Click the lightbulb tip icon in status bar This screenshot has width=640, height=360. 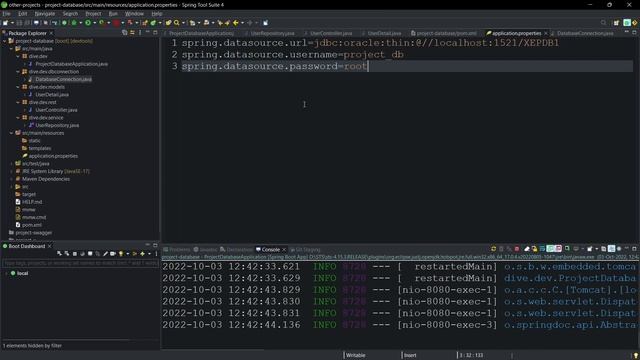tap(635, 356)
